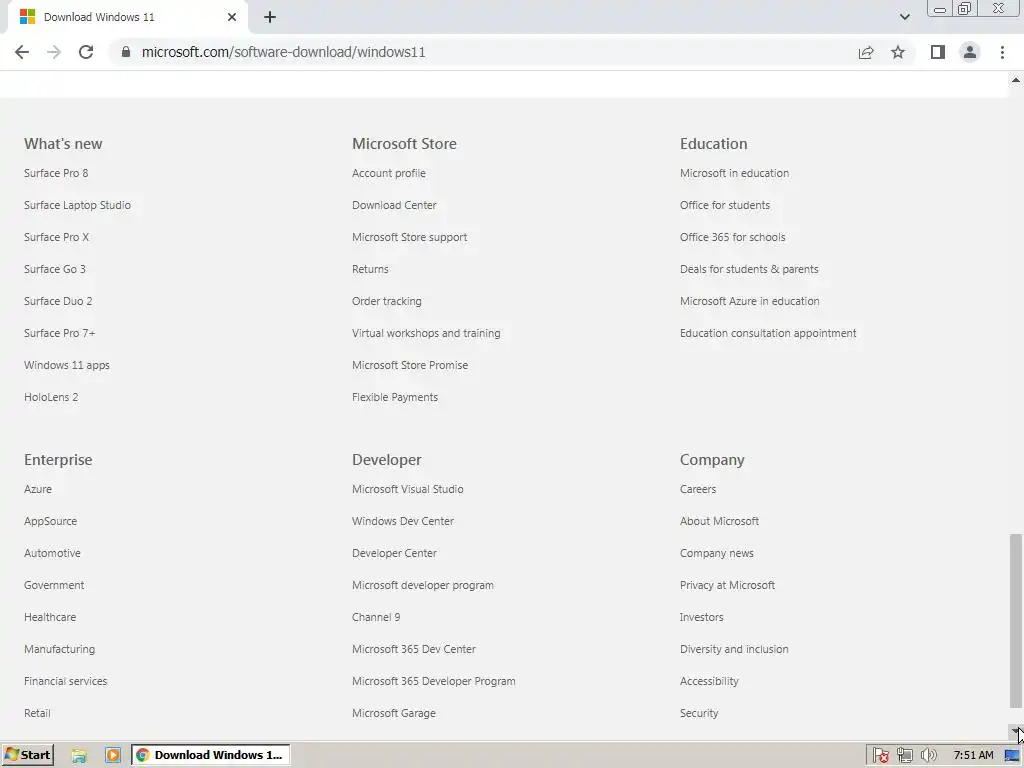The width and height of the screenshot is (1024, 768).
Task: Select the Download Windows 11 browser tab
Action: point(127,17)
